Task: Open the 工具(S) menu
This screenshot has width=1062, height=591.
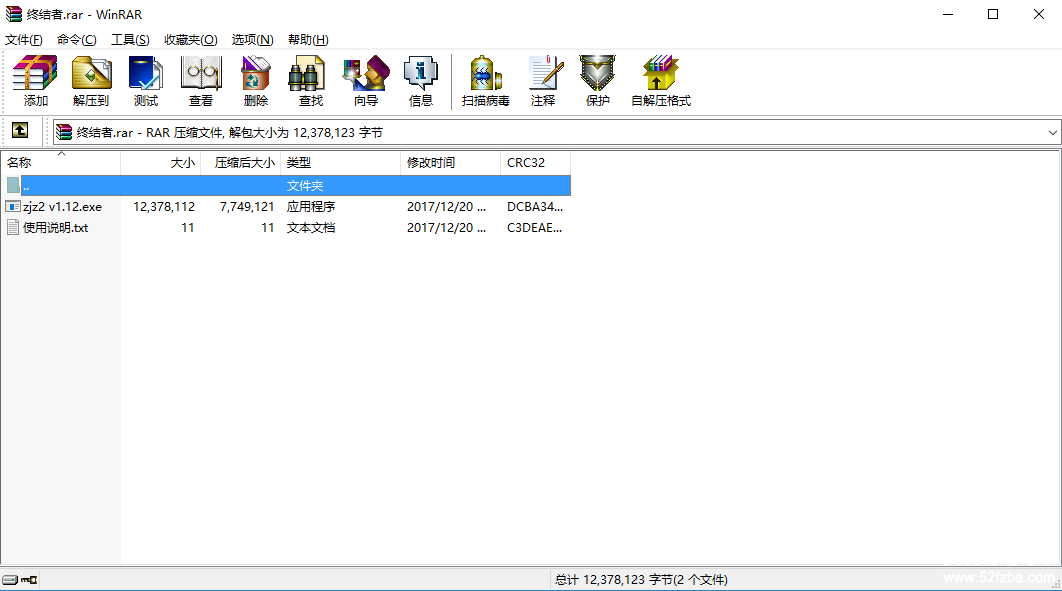Action: click(x=130, y=40)
